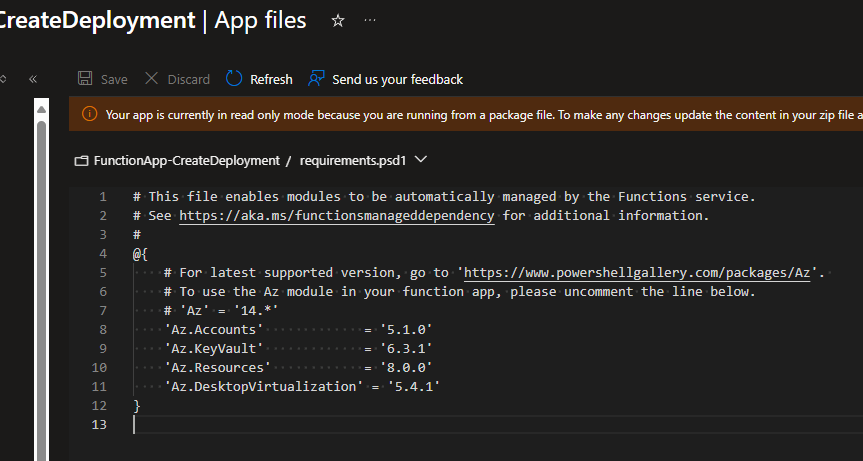Click line number 1 in the gutter

coord(102,197)
